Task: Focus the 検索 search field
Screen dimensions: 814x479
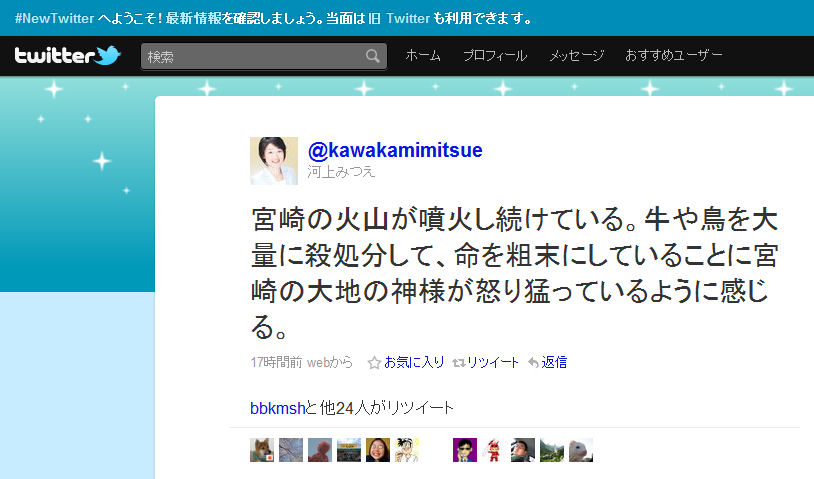Action: click(264, 56)
